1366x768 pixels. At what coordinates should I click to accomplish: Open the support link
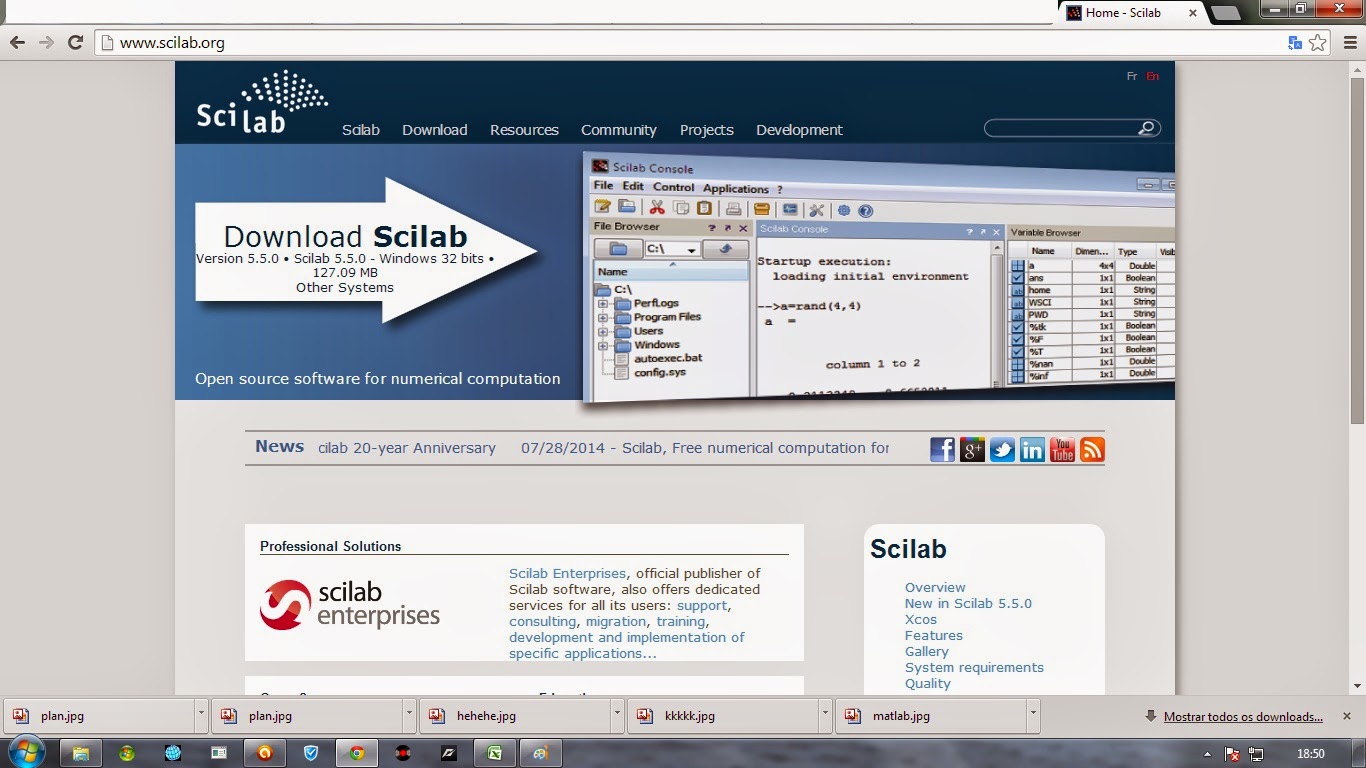point(702,605)
